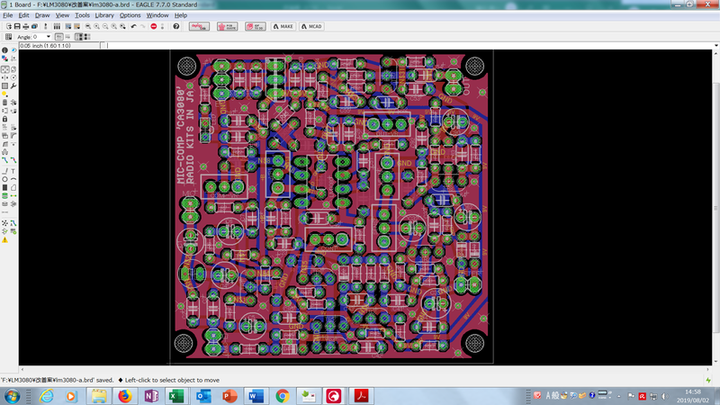Click the warning Errors icon in left toolbar
The width and height of the screenshot is (720, 405).
pyautogui.click(x=4, y=240)
